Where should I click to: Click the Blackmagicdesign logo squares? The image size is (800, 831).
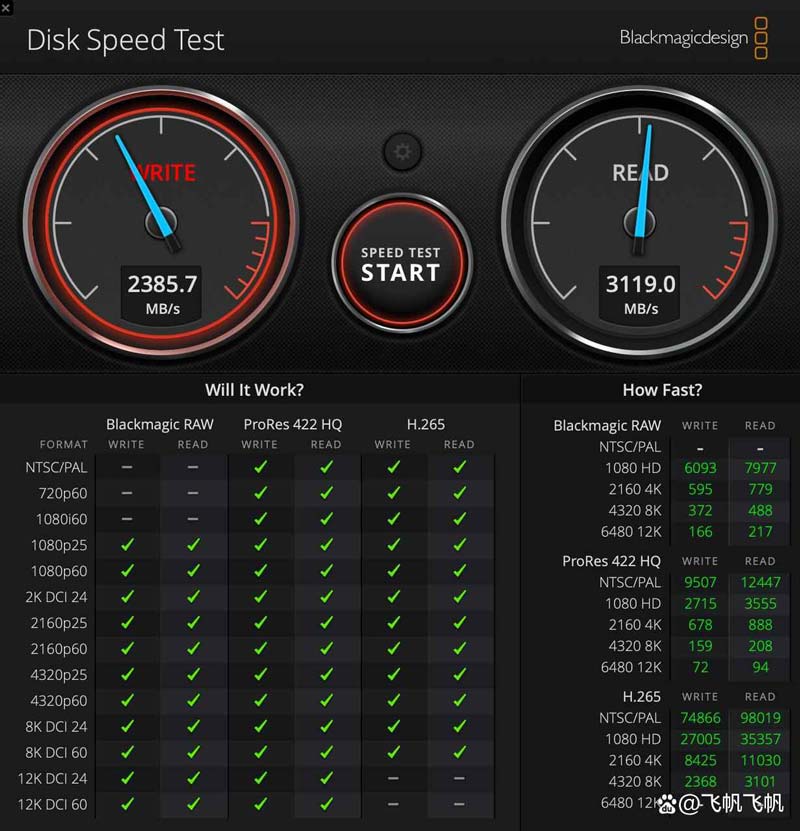point(761,38)
